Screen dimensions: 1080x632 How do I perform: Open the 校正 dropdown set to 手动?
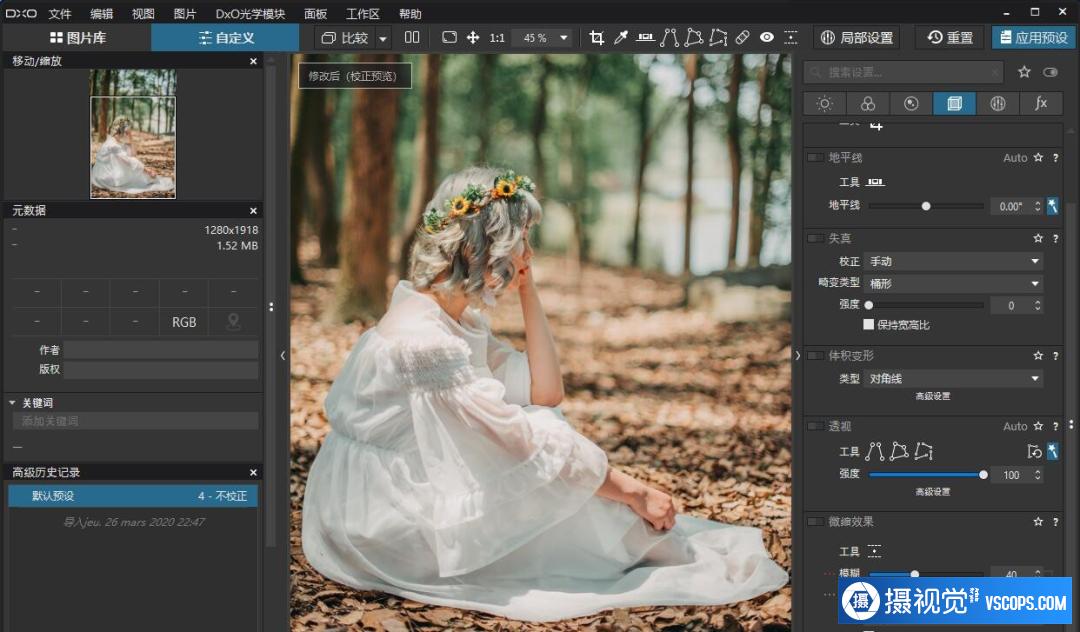(x=953, y=262)
